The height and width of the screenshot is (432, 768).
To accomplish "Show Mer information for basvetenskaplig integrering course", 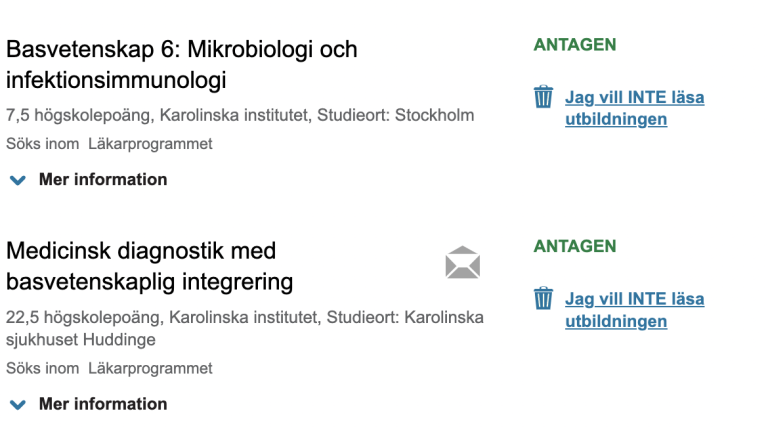I will click(103, 404).
